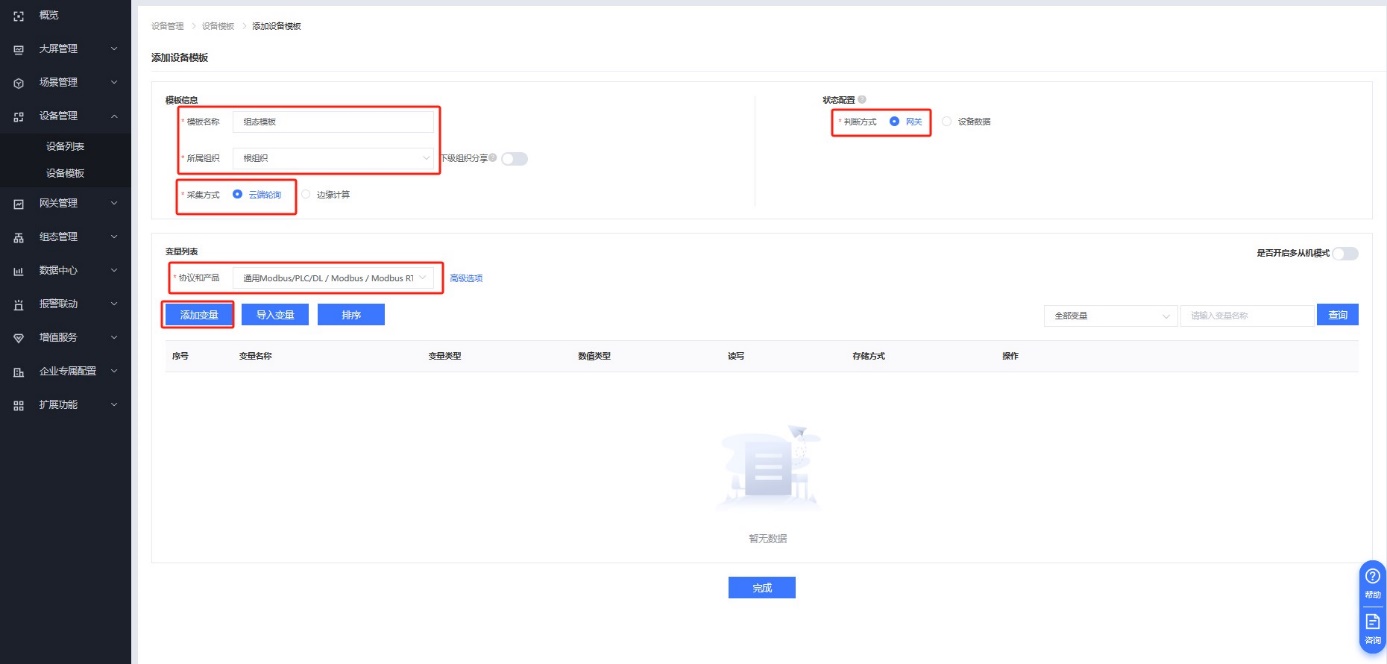This screenshot has width=1387, height=664.
Task: Click the 网关管理 gateway icon
Action: click(18, 204)
